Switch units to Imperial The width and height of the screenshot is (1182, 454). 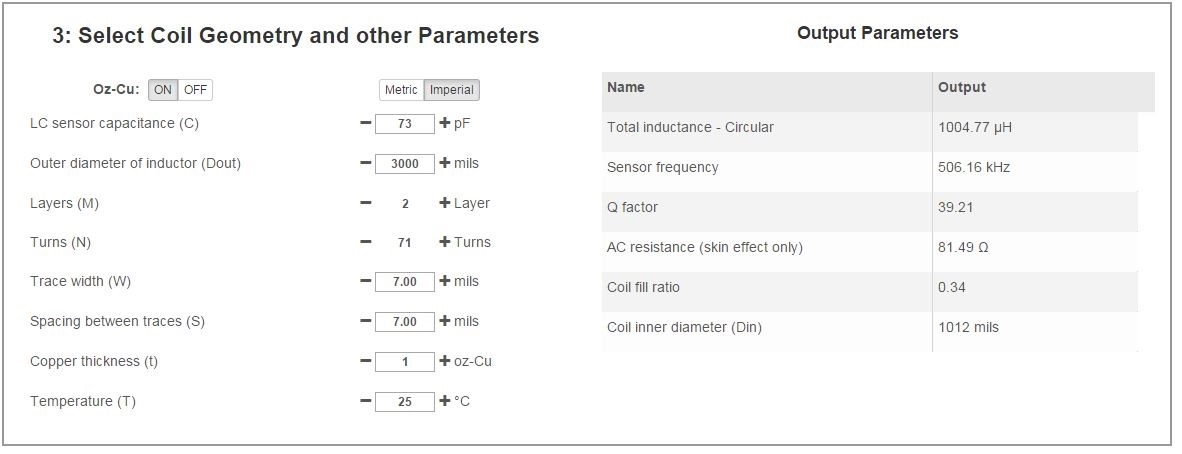click(x=451, y=90)
